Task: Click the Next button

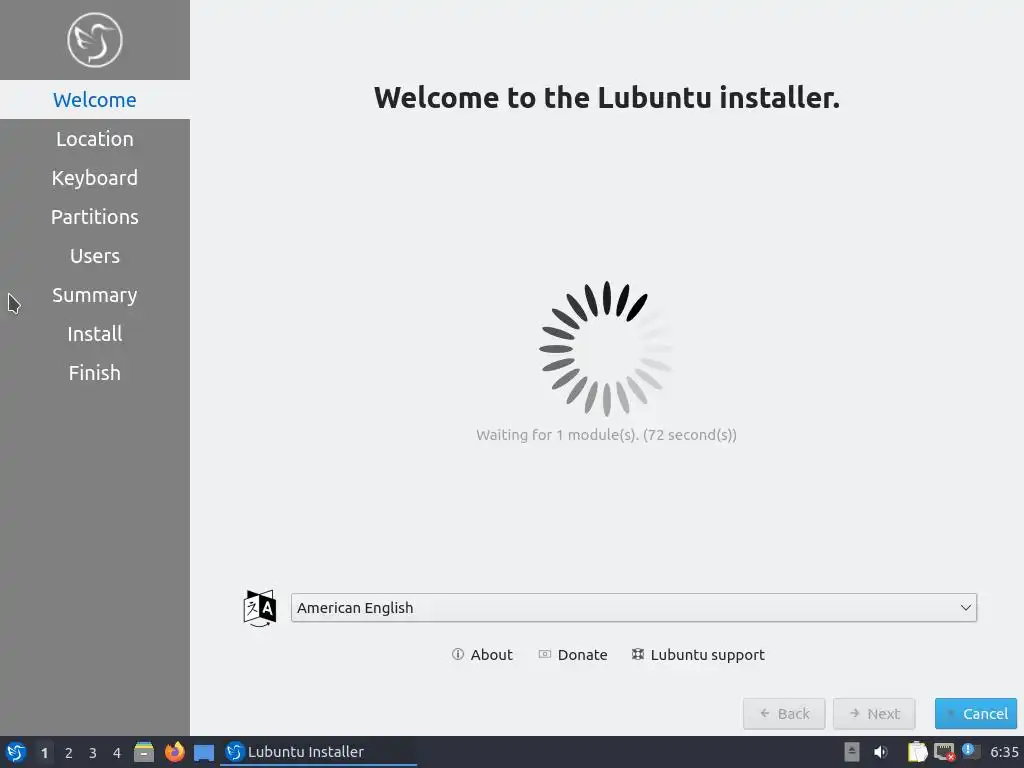Action: coord(874,714)
